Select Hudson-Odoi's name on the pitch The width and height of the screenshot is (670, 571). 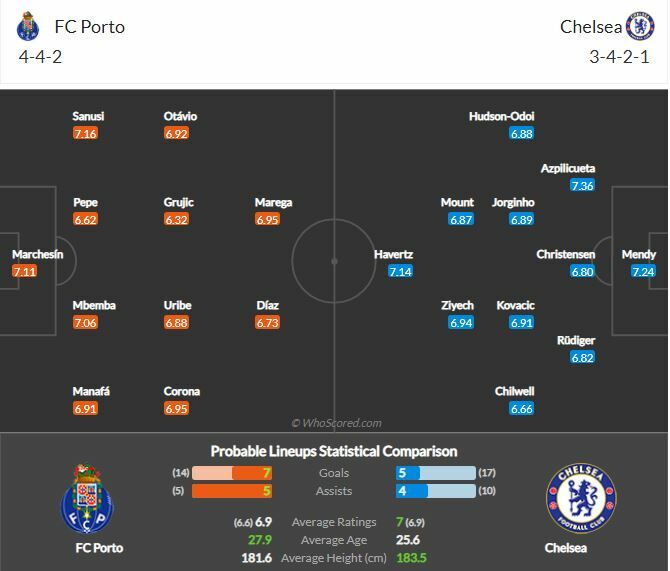click(501, 116)
